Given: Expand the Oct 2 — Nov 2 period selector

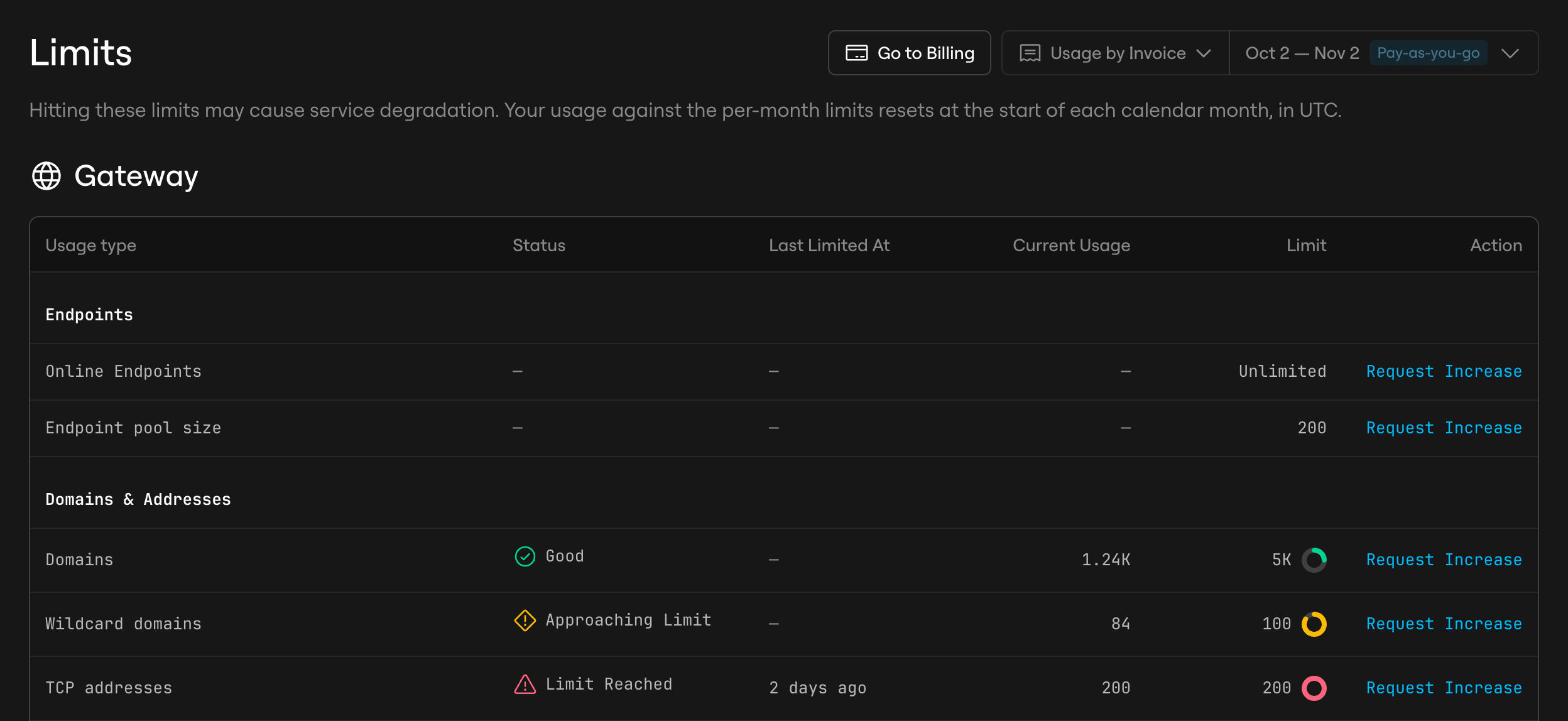Looking at the screenshot, I should pos(1383,53).
